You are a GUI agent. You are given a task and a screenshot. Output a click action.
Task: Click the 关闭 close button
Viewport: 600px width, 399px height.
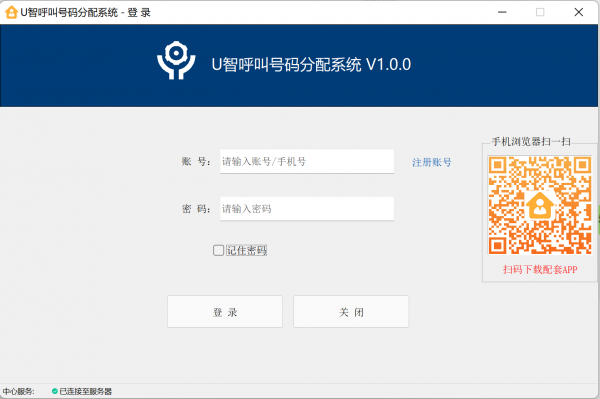click(x=351, y=312)
